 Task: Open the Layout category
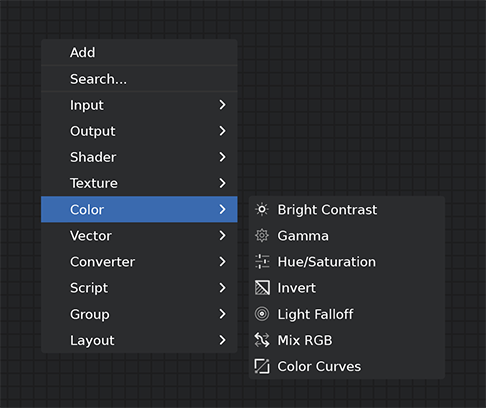click(139, 340)
